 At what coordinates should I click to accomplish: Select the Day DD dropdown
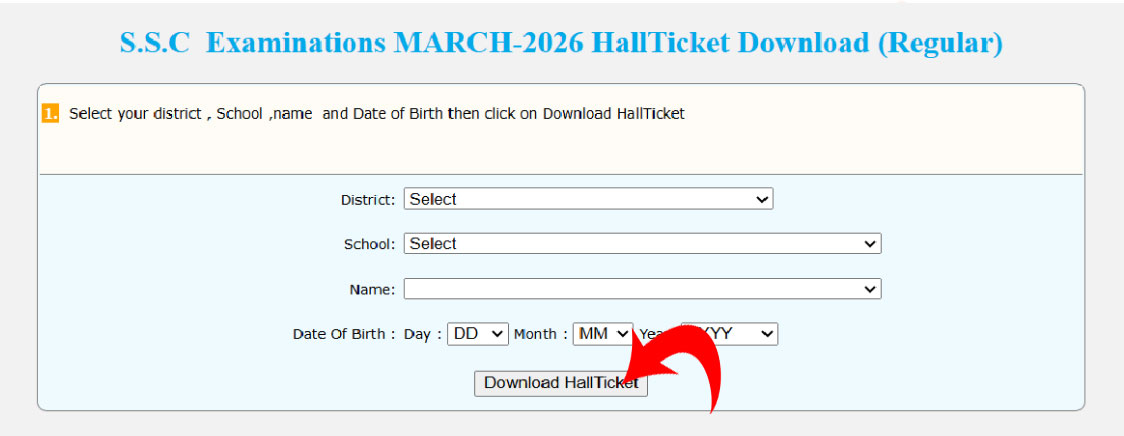pyautogui.click(x=478, y=334)
